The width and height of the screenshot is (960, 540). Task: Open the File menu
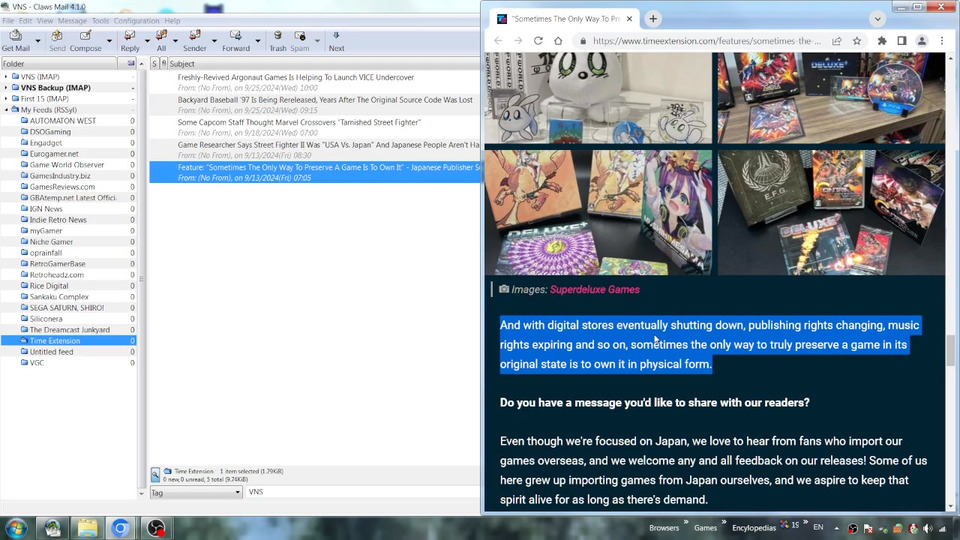pos(8,21)
